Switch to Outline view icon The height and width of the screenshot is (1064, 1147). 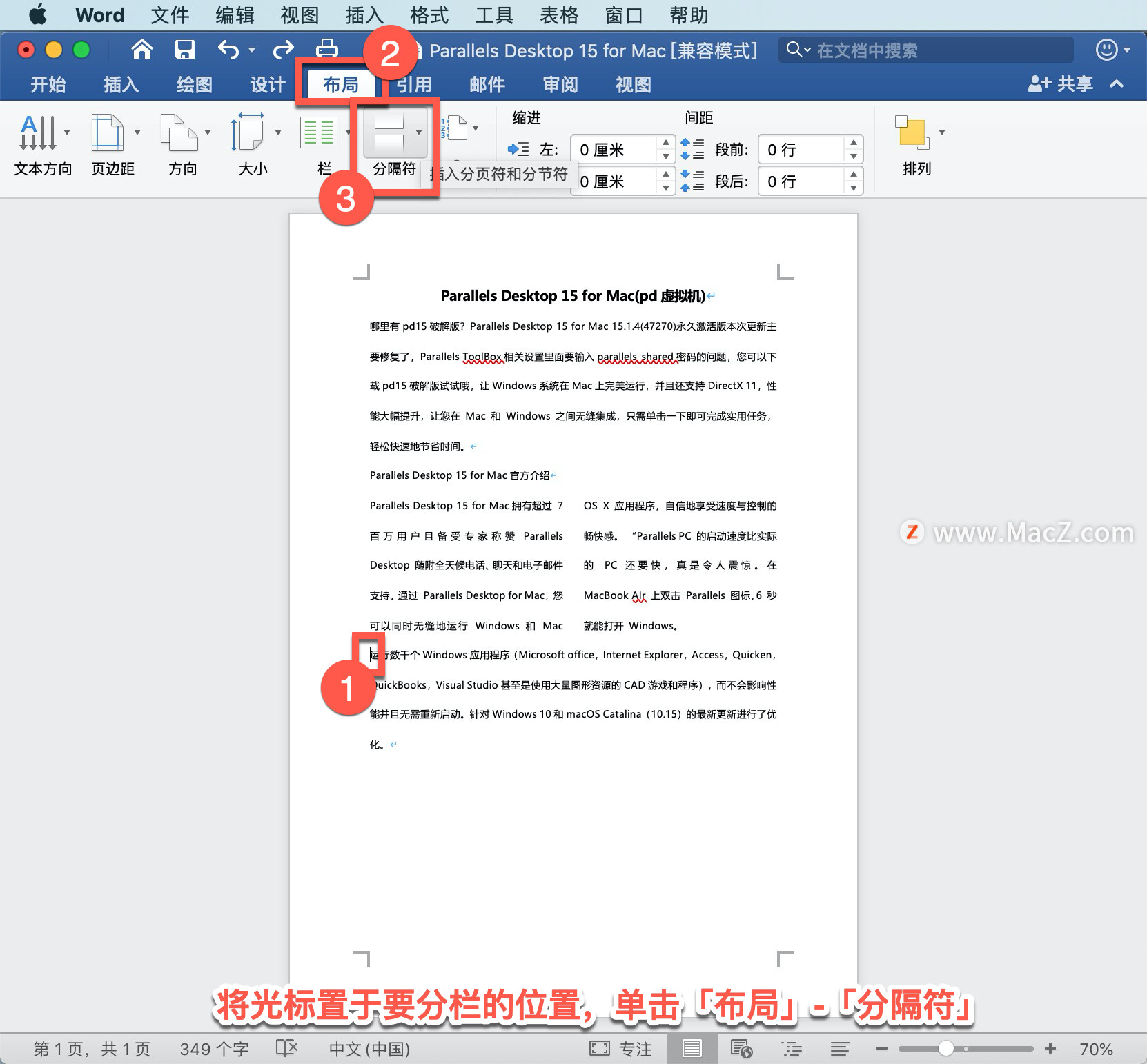coord(792,1049)
